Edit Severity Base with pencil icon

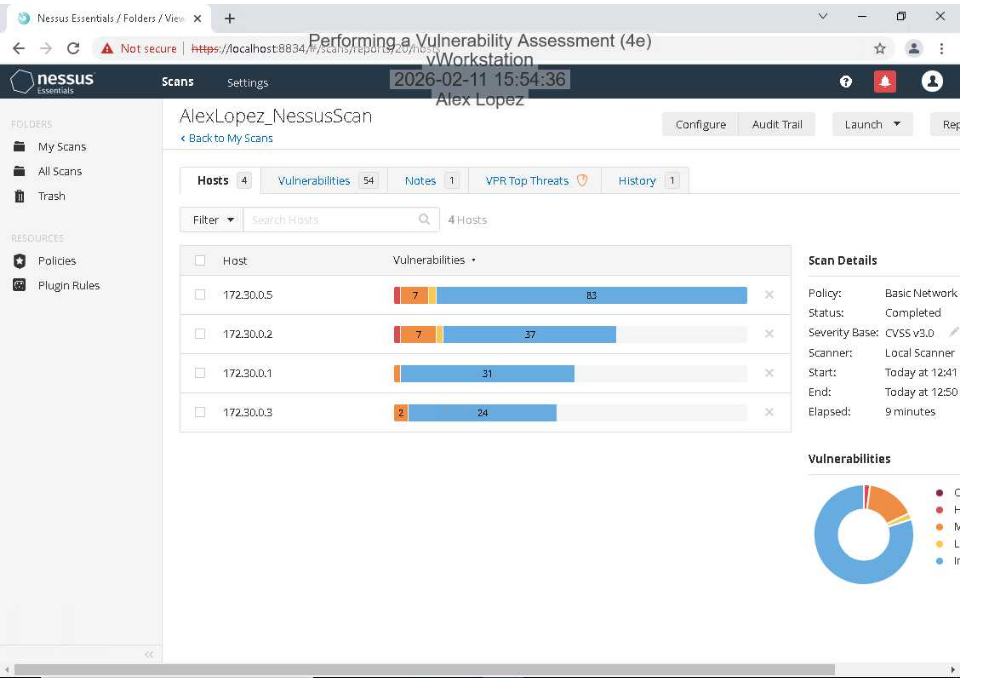coord(953,332)
